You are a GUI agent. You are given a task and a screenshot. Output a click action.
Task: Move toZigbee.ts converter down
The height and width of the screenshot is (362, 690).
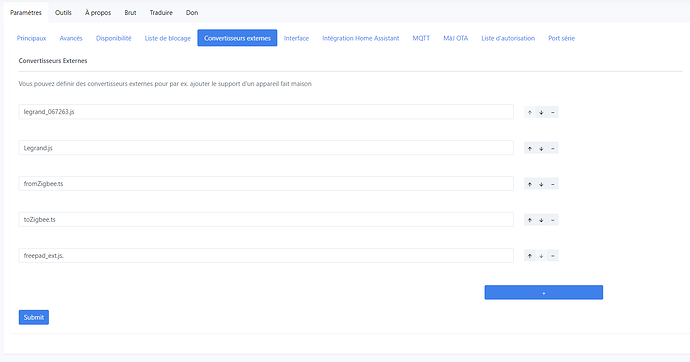pyautogui.click(x=541, y=220)
